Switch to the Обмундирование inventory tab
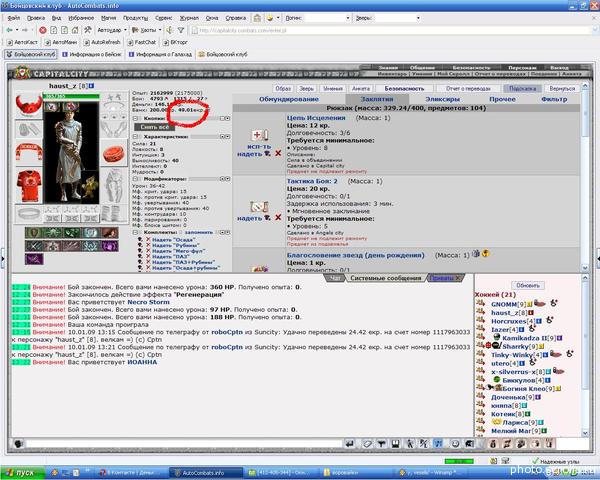This screenshot has height=480, width=600. [x=289, y=99]
